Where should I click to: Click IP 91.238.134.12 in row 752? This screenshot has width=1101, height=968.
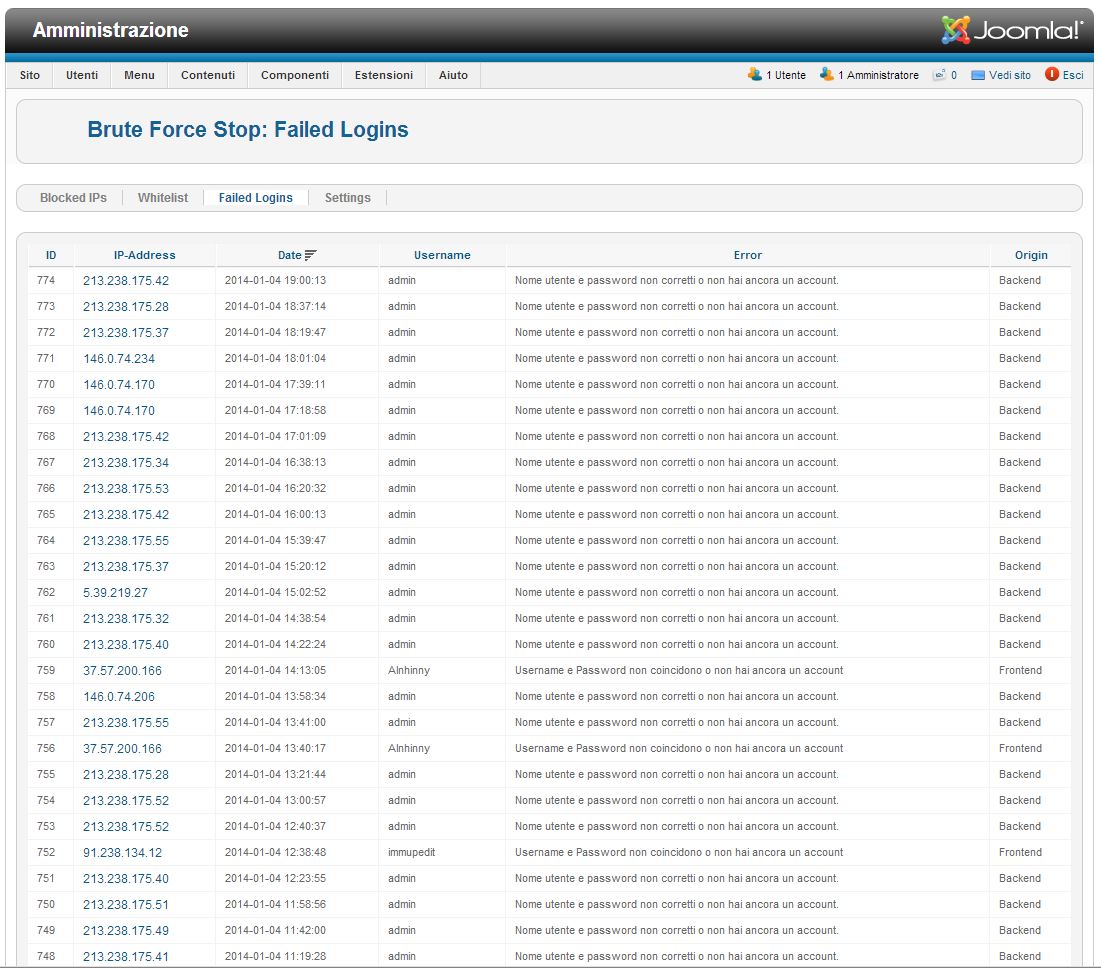(122, 853)
